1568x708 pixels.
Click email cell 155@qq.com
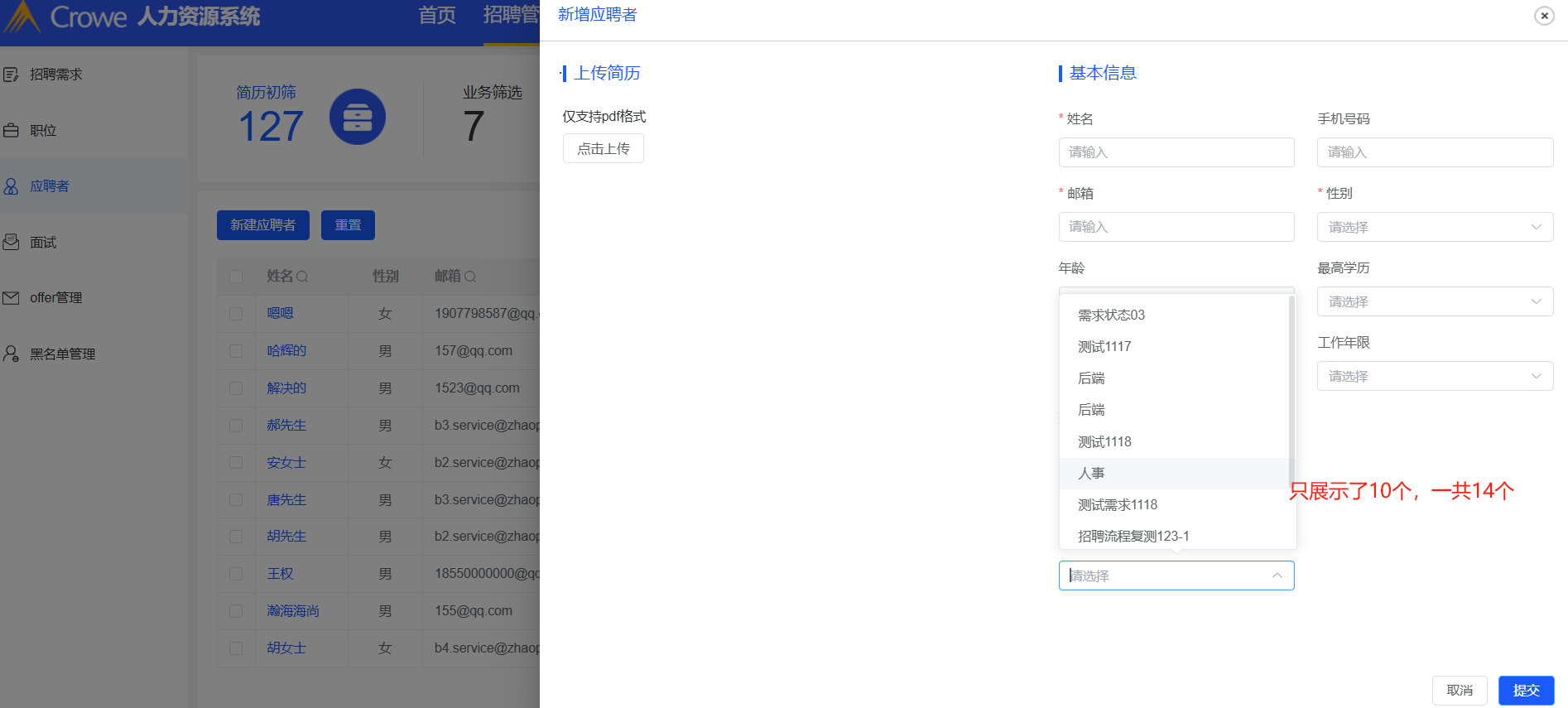(x=474, y=611)
